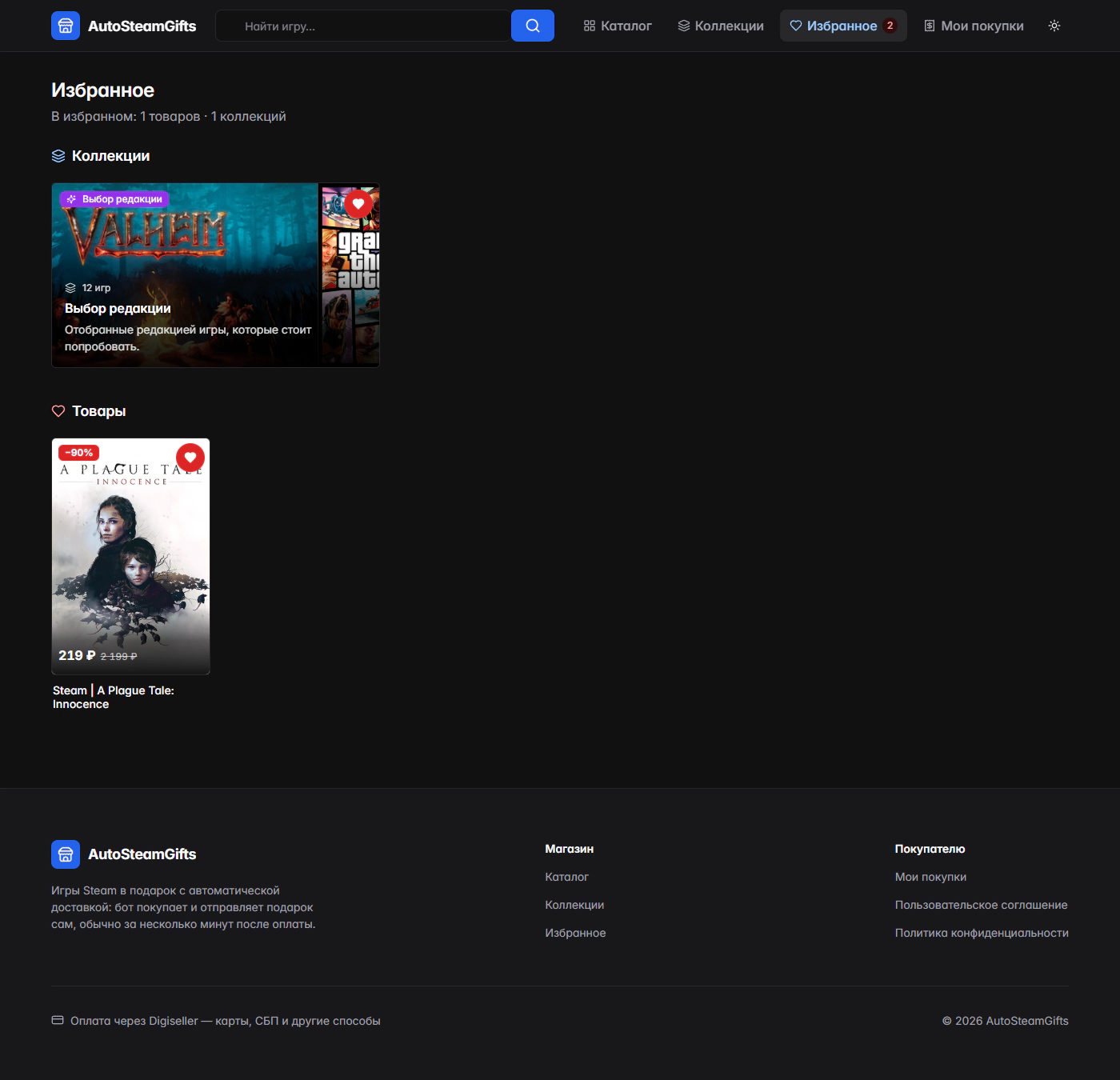The image size is (1120, 1080).
Task: Open footer Каталог link
Action: pos(566,877)
